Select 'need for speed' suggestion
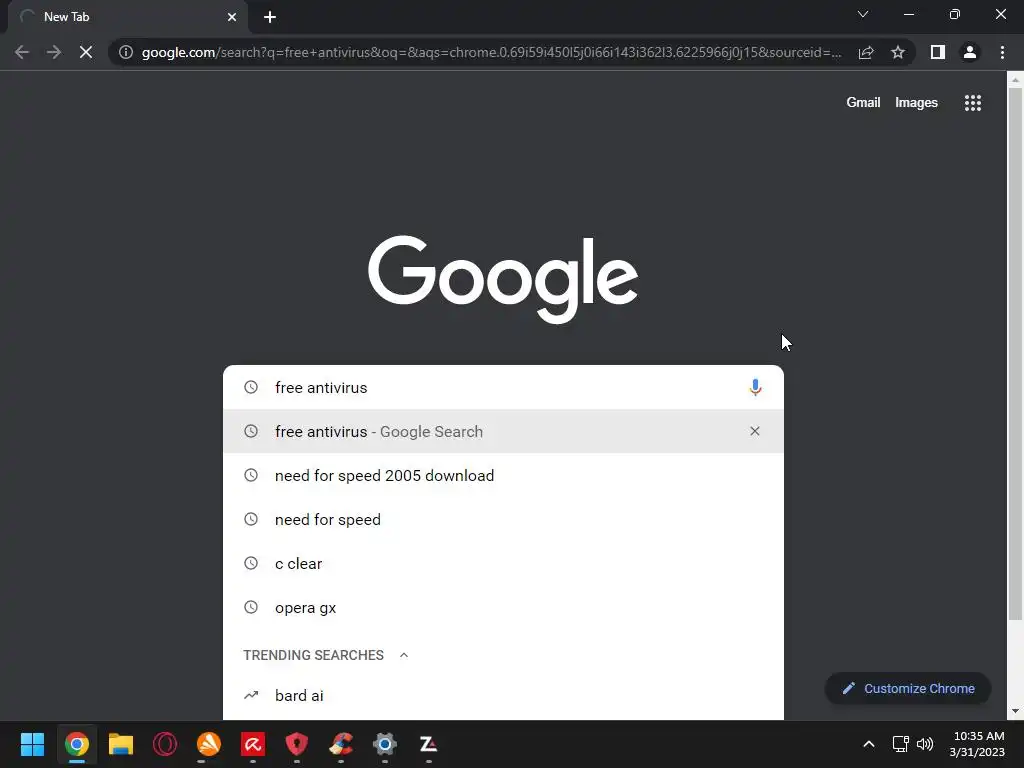Screen dimensions: 1024x768 point(503,519)
